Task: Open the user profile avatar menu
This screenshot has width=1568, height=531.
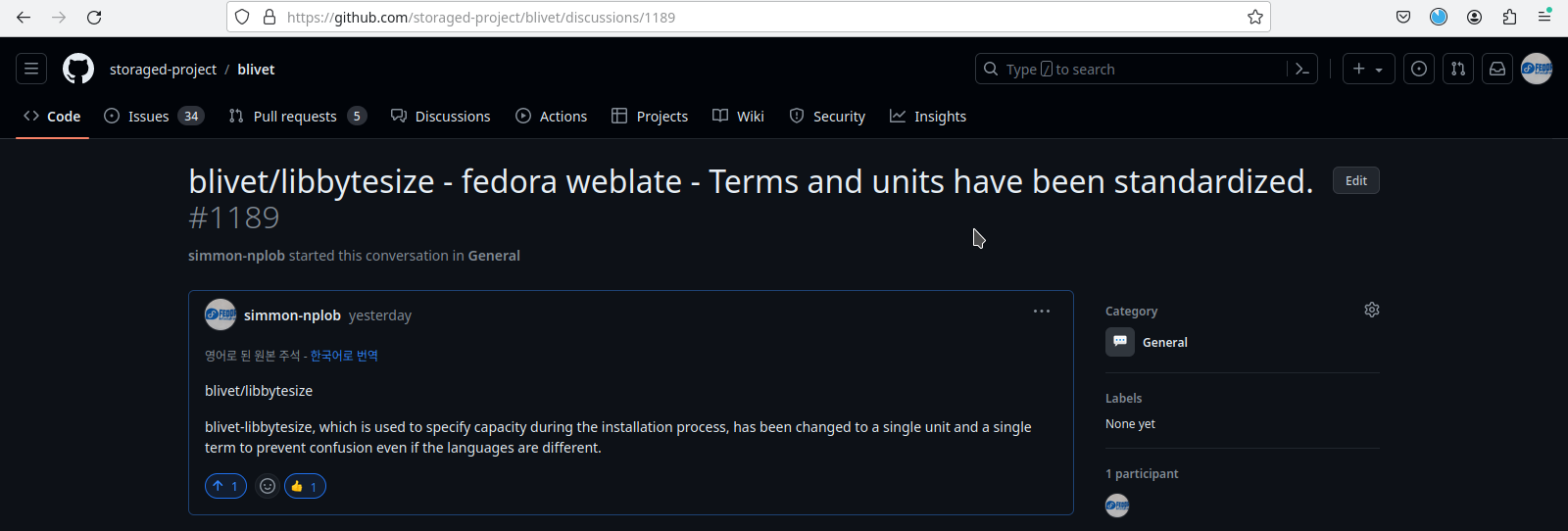Action: tap(1537, 69)
